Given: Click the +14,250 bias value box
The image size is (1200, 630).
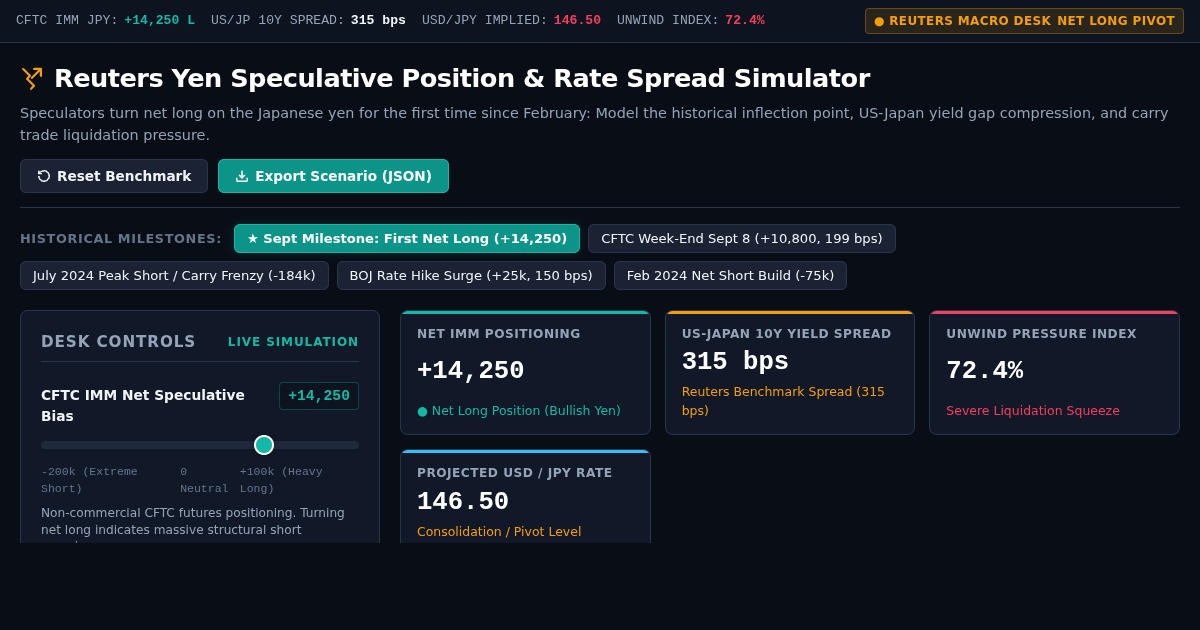Looking at the screenshot, I should coord(319,396).
